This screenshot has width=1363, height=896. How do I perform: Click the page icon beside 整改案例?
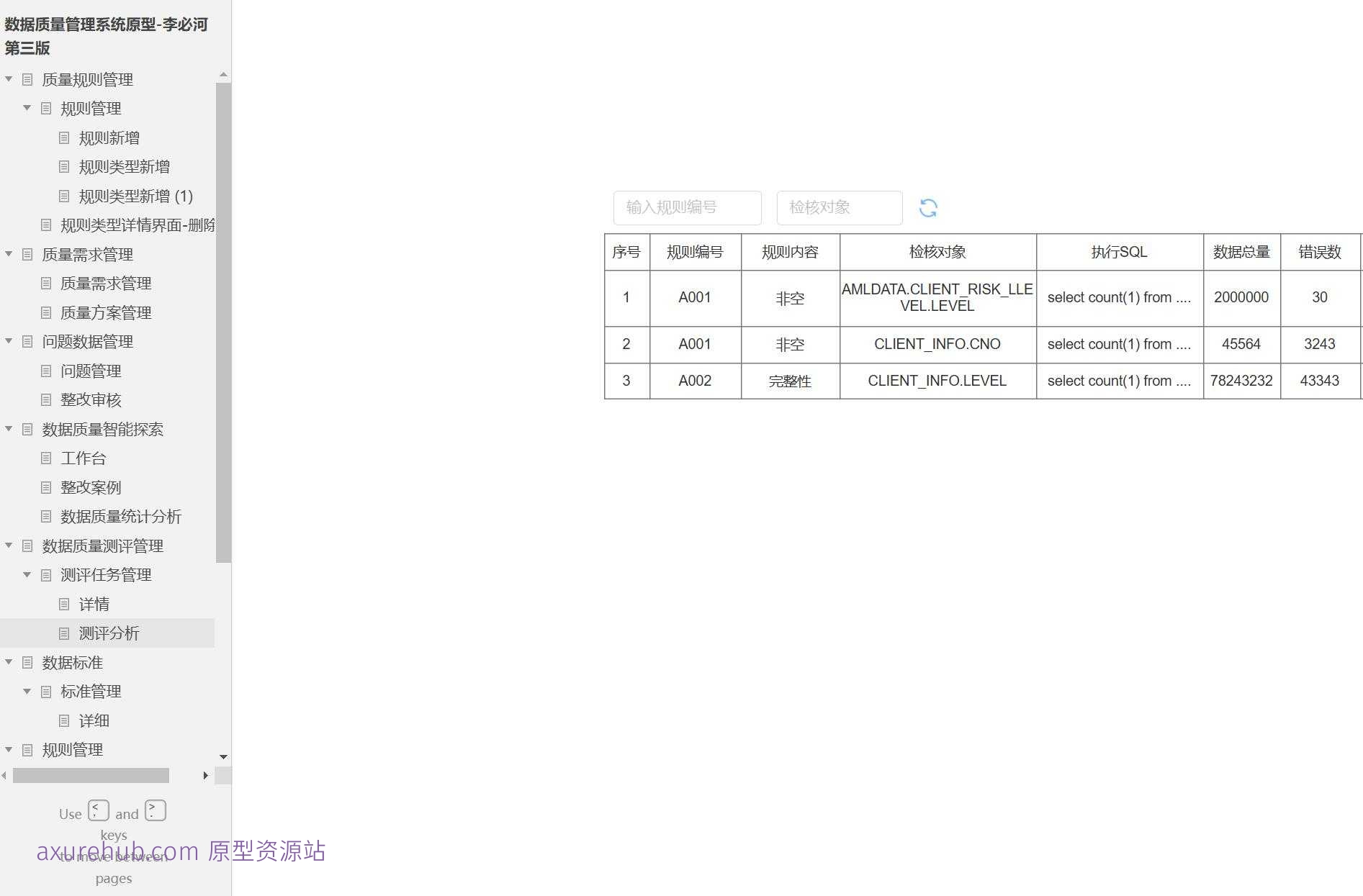tap(45, 487)
